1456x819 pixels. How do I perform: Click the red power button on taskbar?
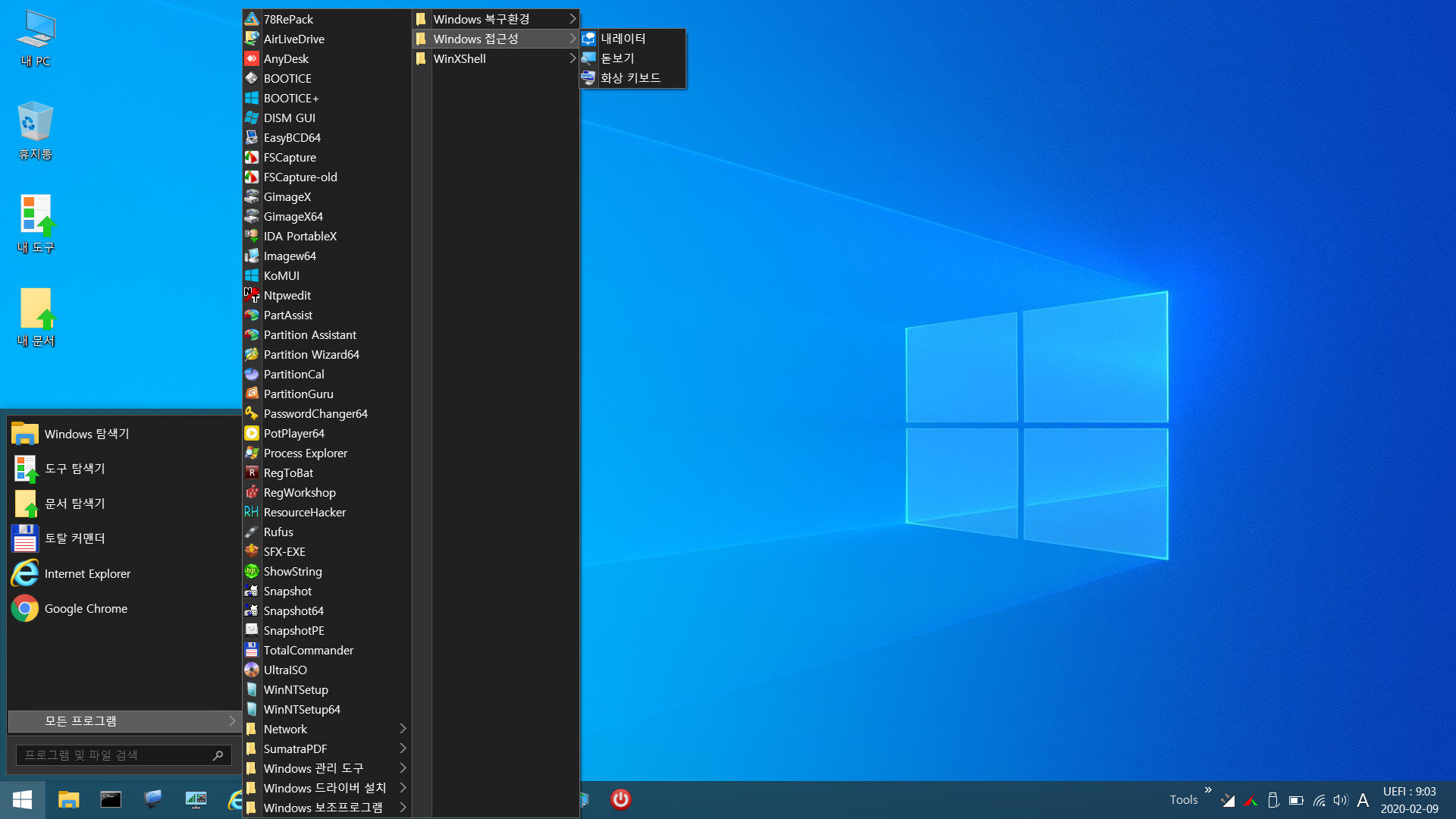pyautogui.click(x=620, y=799)
